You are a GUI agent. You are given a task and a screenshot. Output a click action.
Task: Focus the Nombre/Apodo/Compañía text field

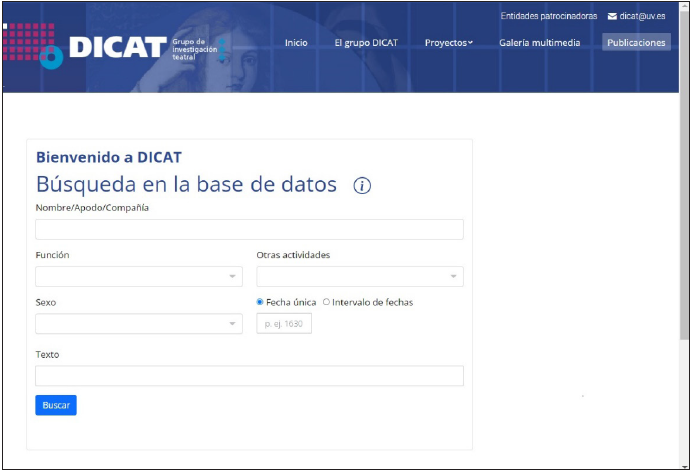(x=249, y=230)
